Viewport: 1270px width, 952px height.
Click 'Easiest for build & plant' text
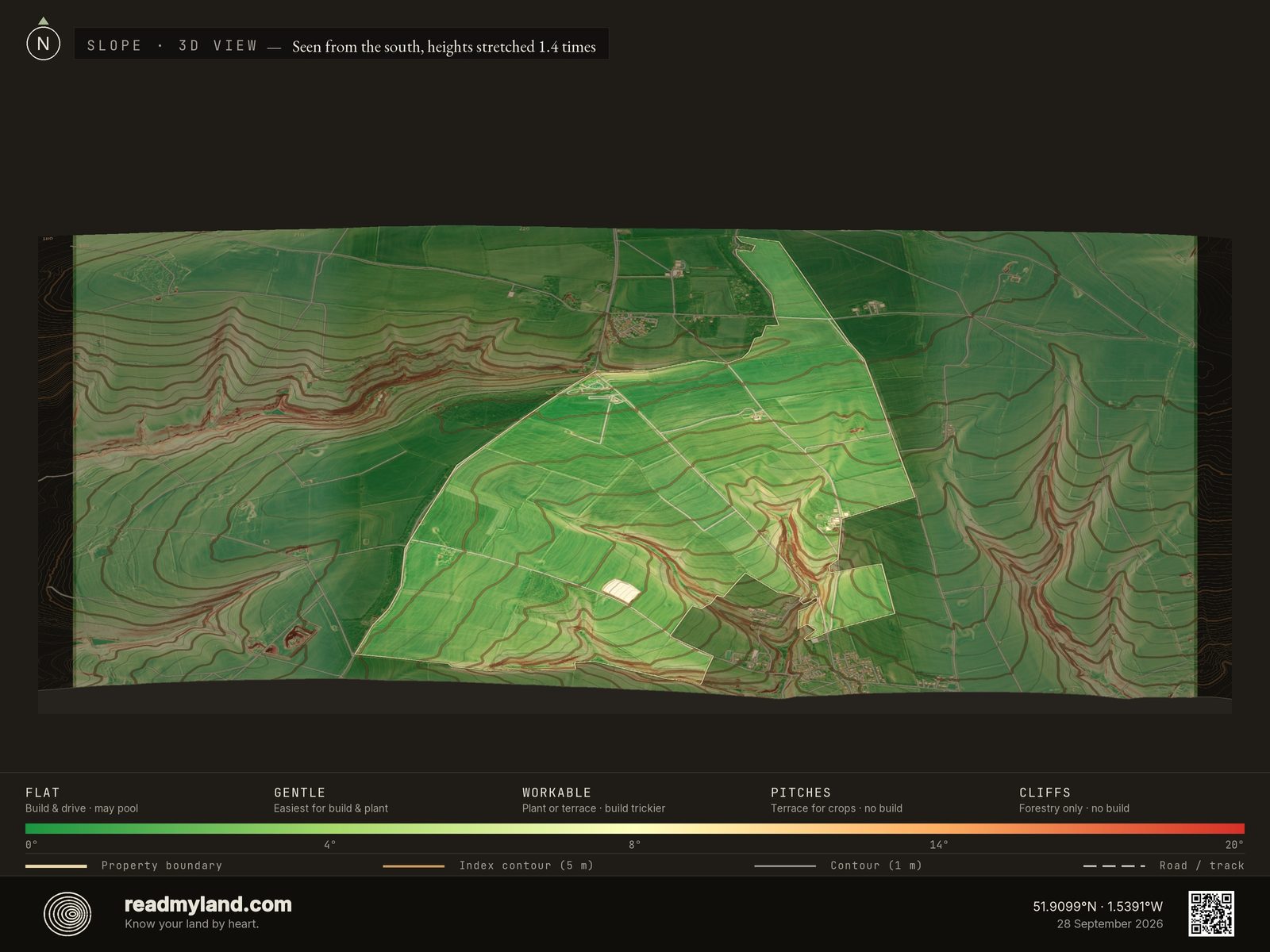(x=331, y=808)
